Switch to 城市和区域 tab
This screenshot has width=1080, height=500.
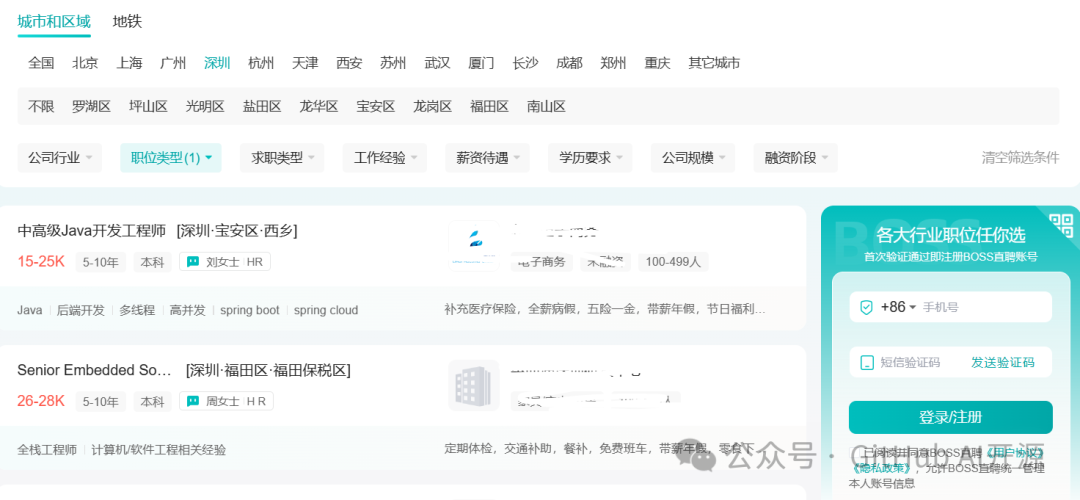click(54, 21)
